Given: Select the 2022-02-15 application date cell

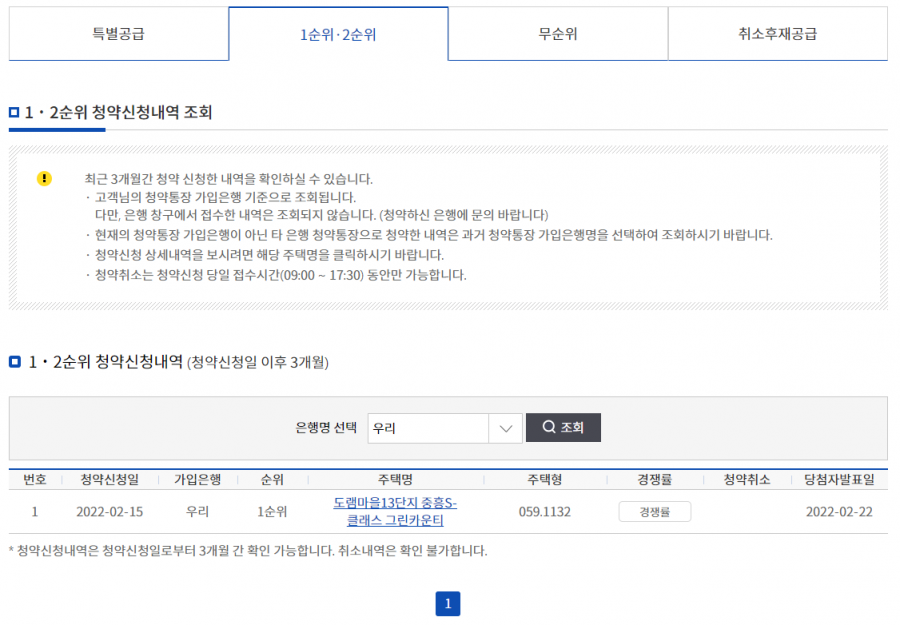Looking at the screenshot, I should tap(110, 512).
